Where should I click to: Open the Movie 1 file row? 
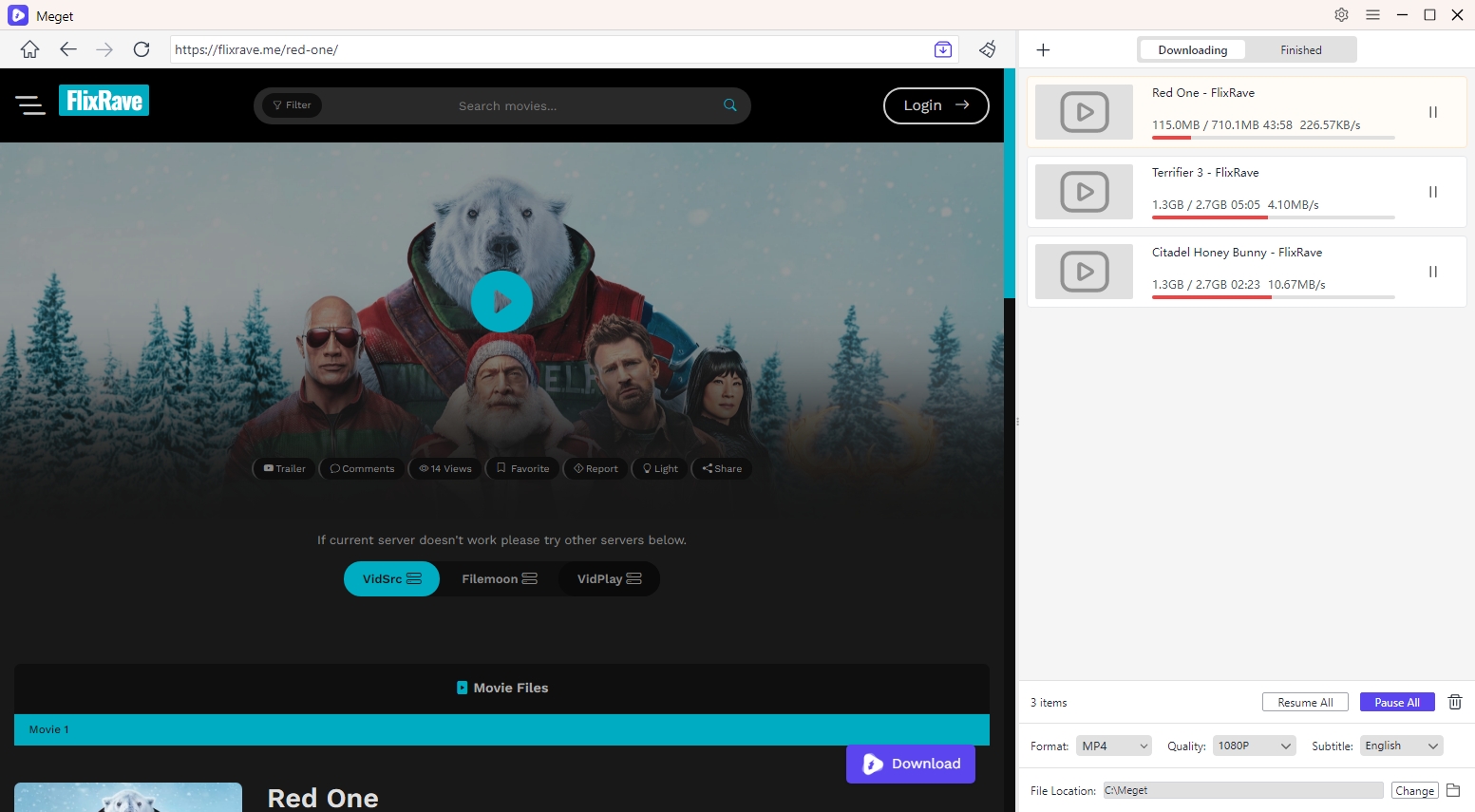501,729
